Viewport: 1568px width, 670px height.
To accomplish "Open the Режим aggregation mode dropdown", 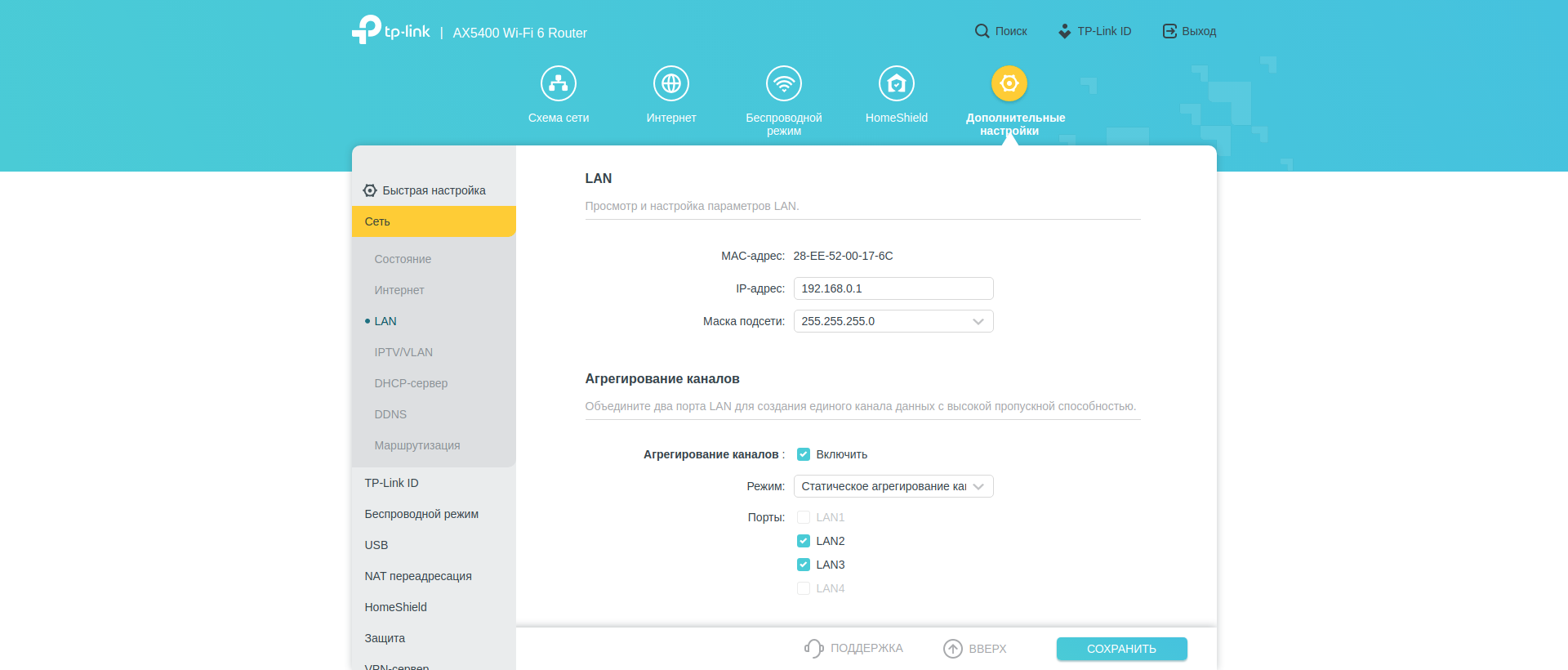I will tap(893, 486).
